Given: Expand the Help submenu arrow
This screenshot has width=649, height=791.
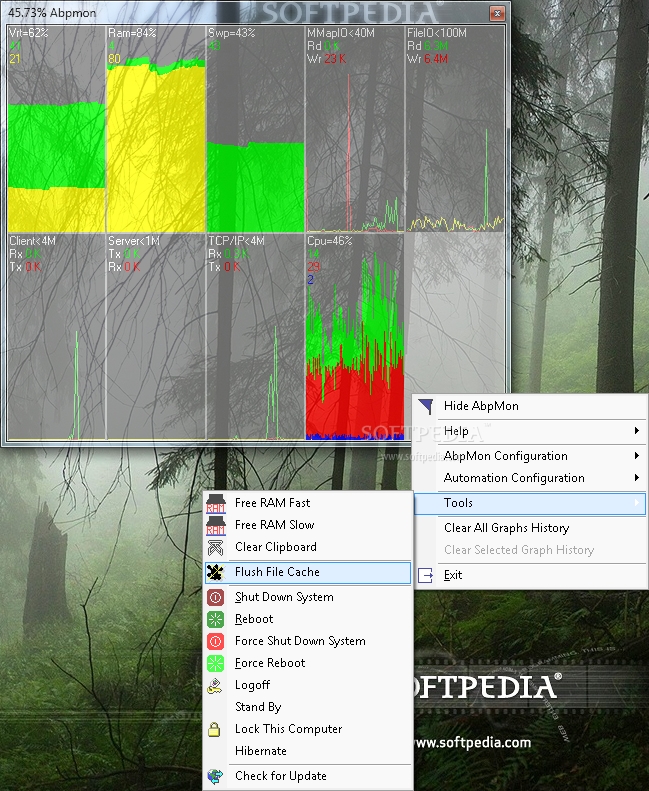Looking at the screenshot, I should tap(637, 431).
